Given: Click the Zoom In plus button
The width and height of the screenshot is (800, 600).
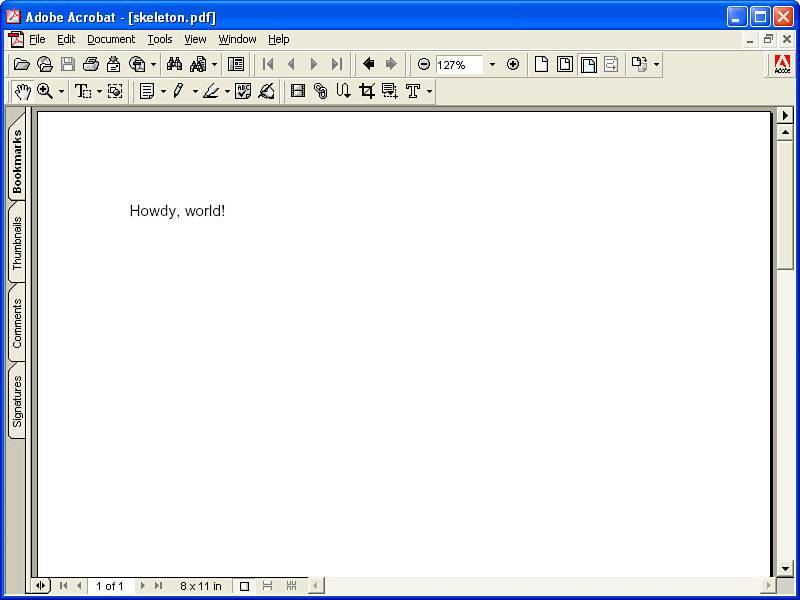Looking at the screenshot, I should pos(513,64).
